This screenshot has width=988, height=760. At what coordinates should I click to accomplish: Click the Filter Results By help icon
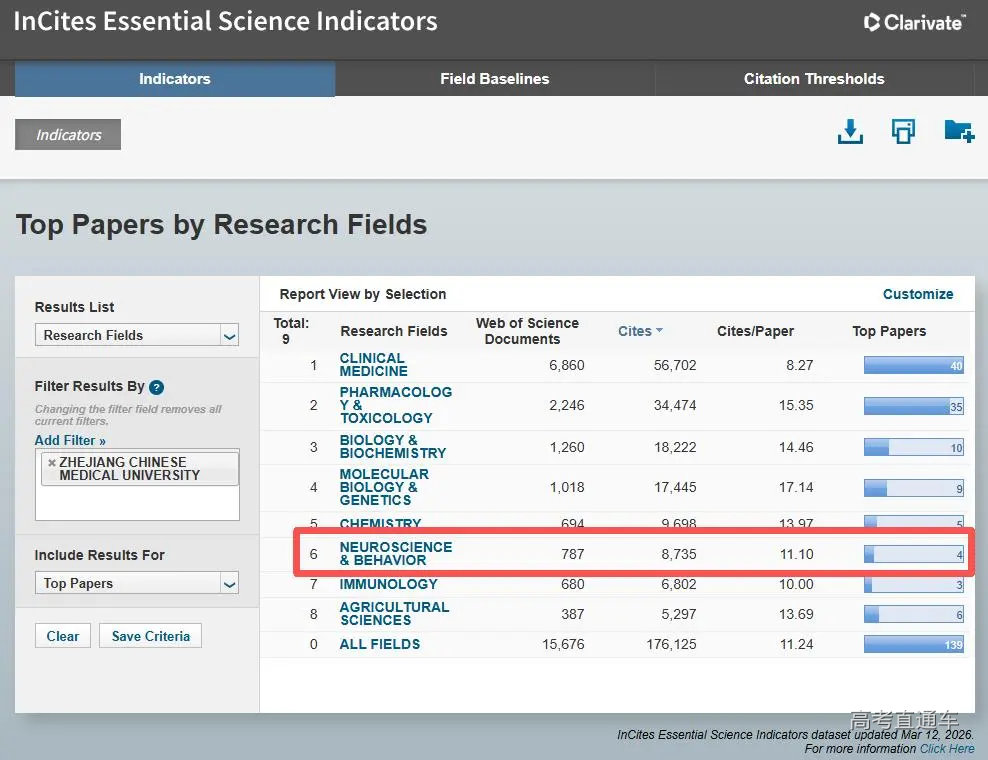coord(156,387)
